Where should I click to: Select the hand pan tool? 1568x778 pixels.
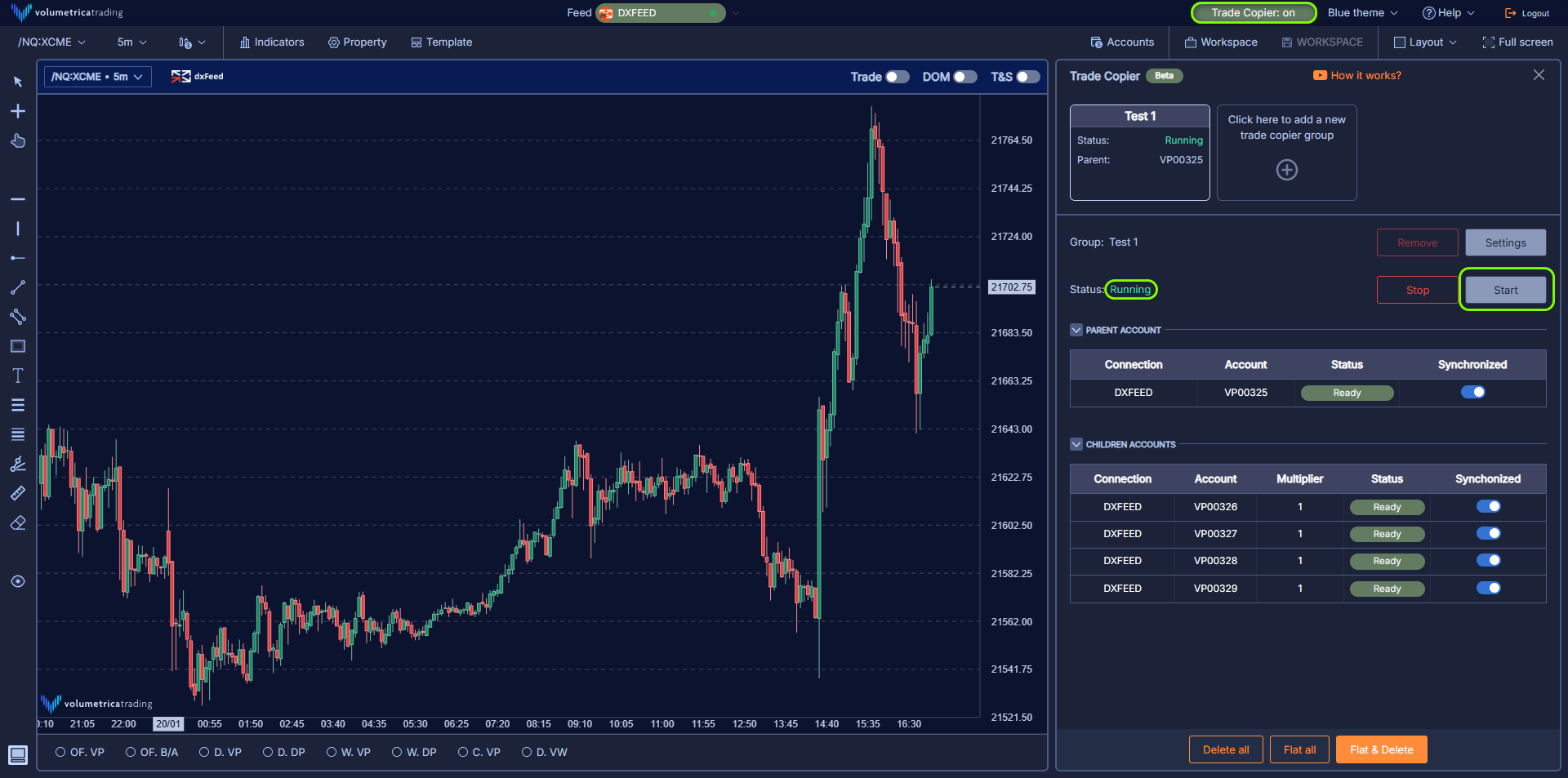pos(18,140)
